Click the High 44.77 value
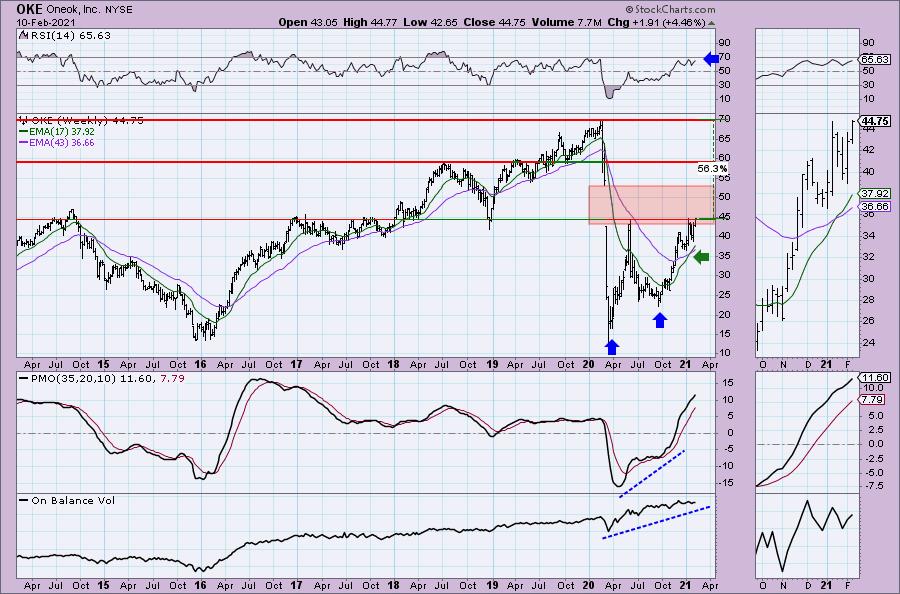 coord(370,22)
